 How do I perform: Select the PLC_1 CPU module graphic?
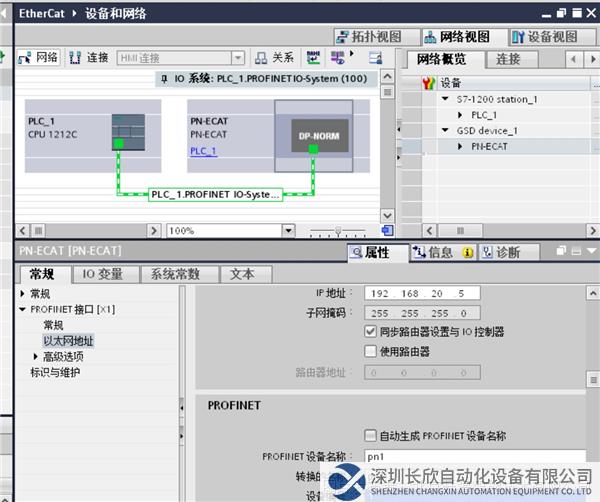tap(128, 131)
